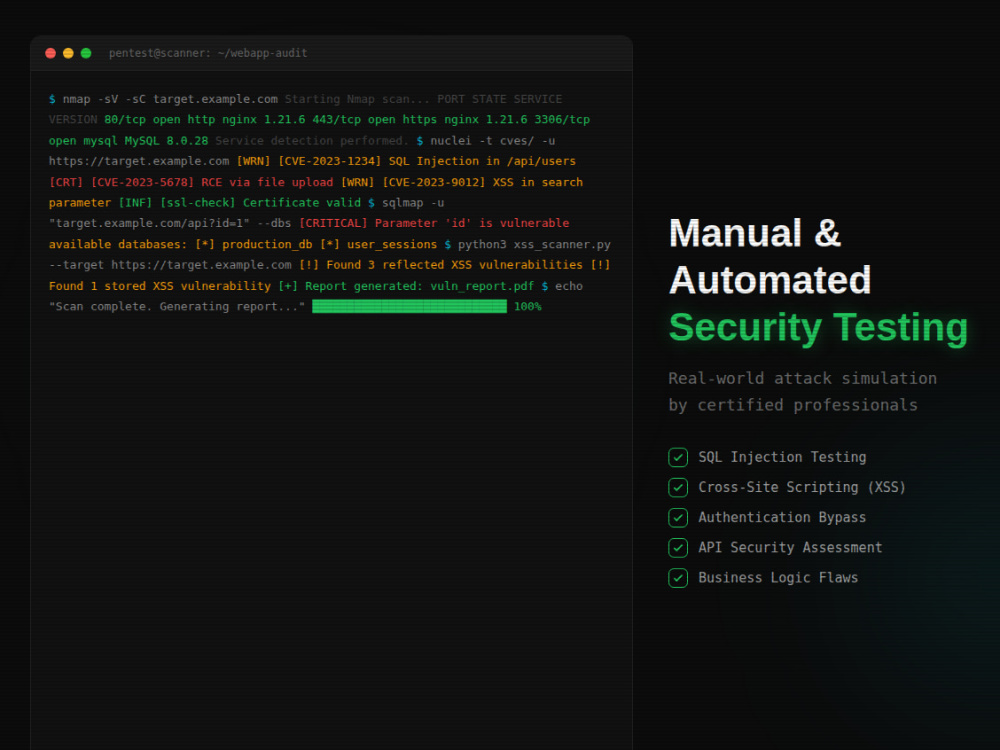The height and width of the screenshot is (750, 1000).
Task: Click the yellow minimize dot in the terminal header
Action: (x=68, y=54)
